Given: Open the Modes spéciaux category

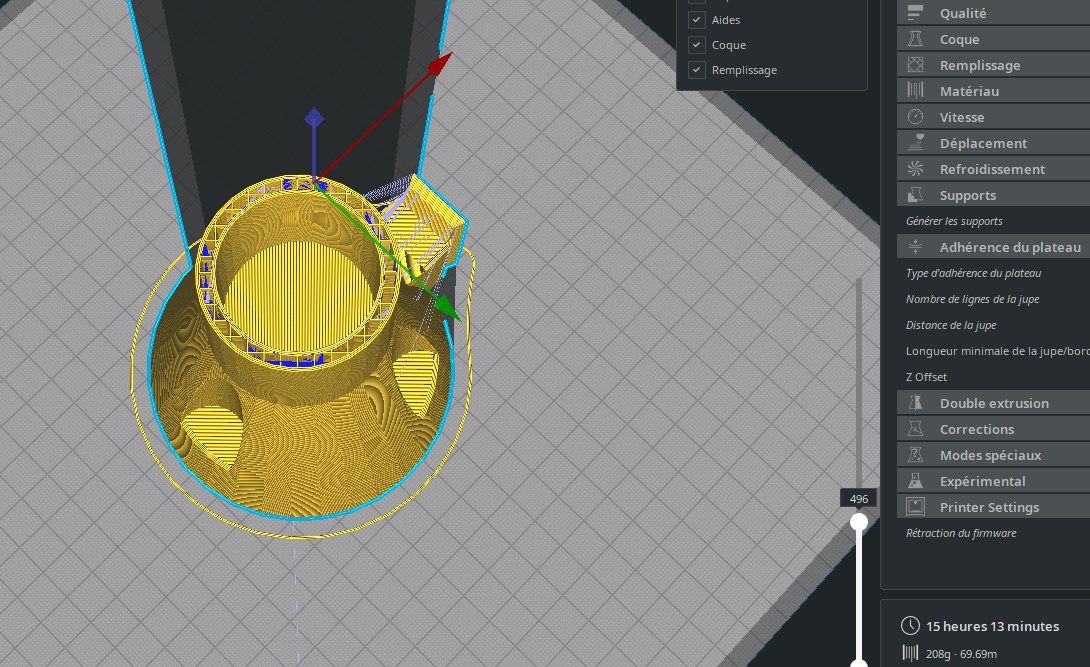Looking at the screenshot, I should click(x=990, y=455).
